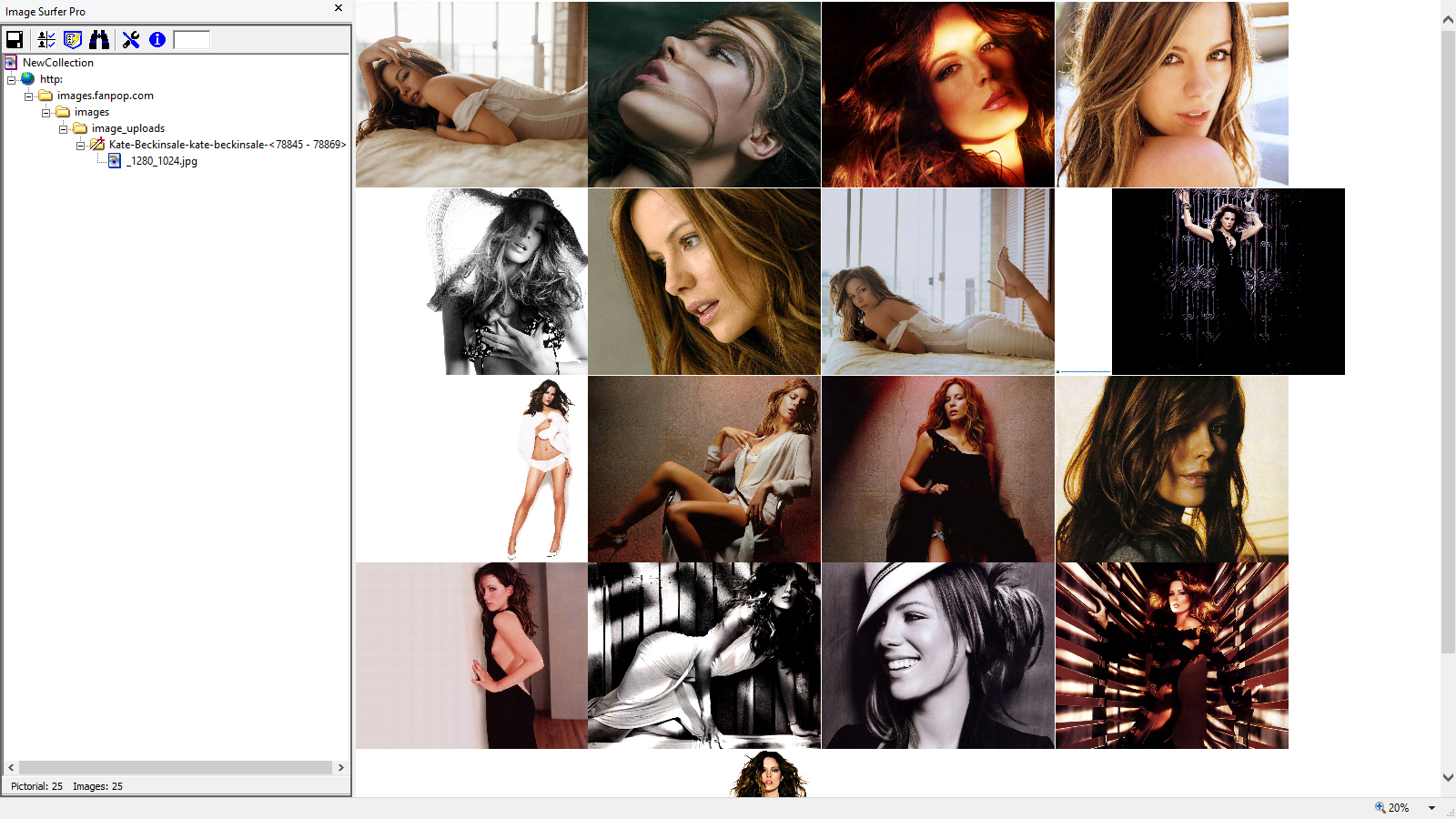Select the Kate-Beckinsale <78845 - 78869> entry
Viewport: 1456px width, 819px height.
click(x=227, y=145)
